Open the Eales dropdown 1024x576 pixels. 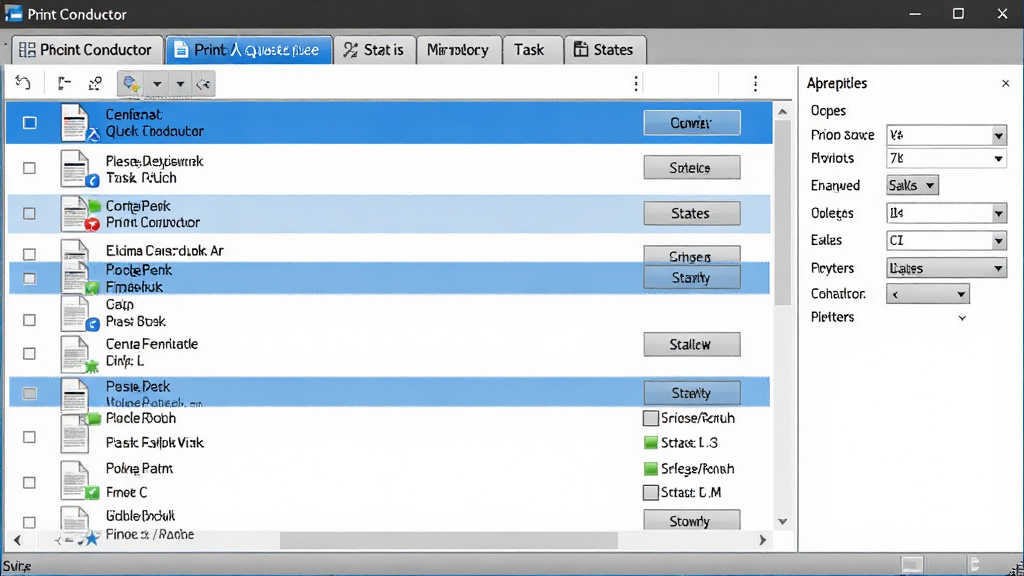tap(946, 240)
